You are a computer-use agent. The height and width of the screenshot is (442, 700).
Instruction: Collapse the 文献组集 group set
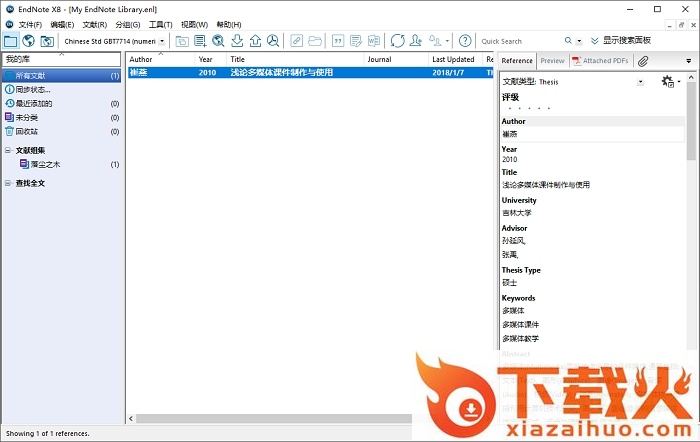(x=8, y=151)
